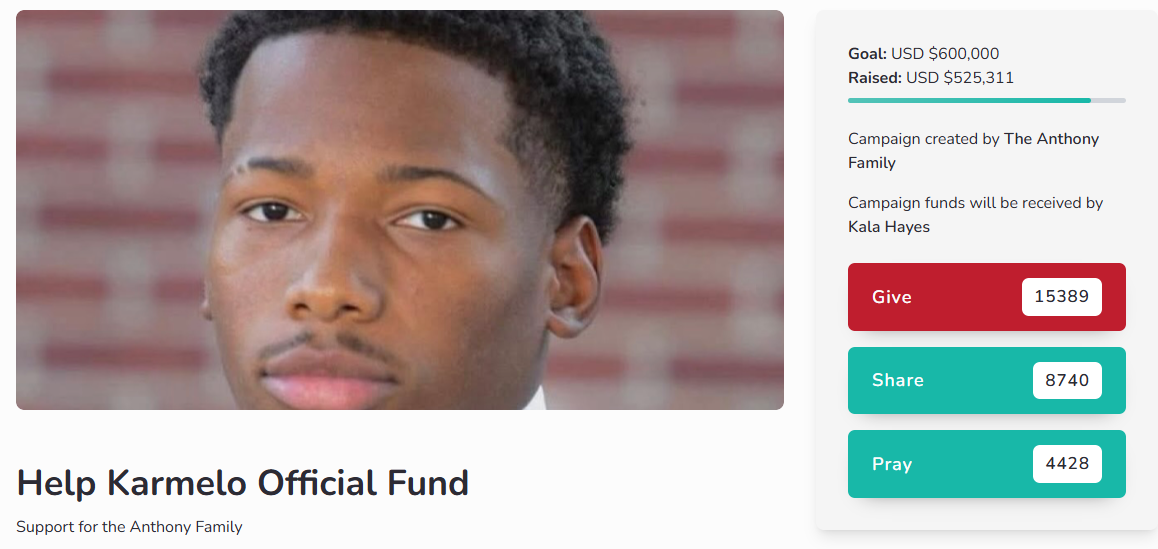Click the 4428 prayer count badge
Viewport: 1158px width, 549px height.
1067,464
